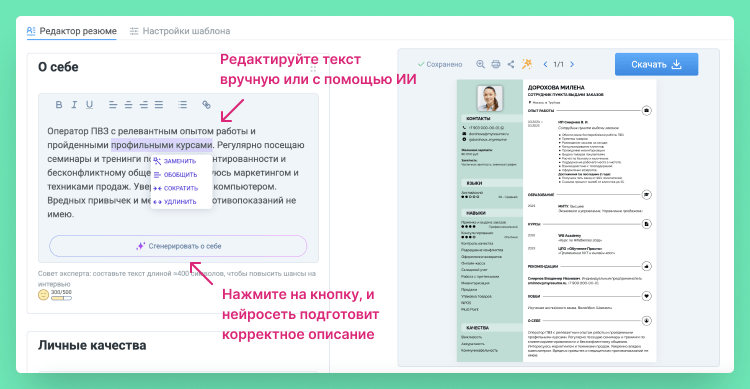
Task: Apply italic formatting to the text
Action: [x=74, y=104]
